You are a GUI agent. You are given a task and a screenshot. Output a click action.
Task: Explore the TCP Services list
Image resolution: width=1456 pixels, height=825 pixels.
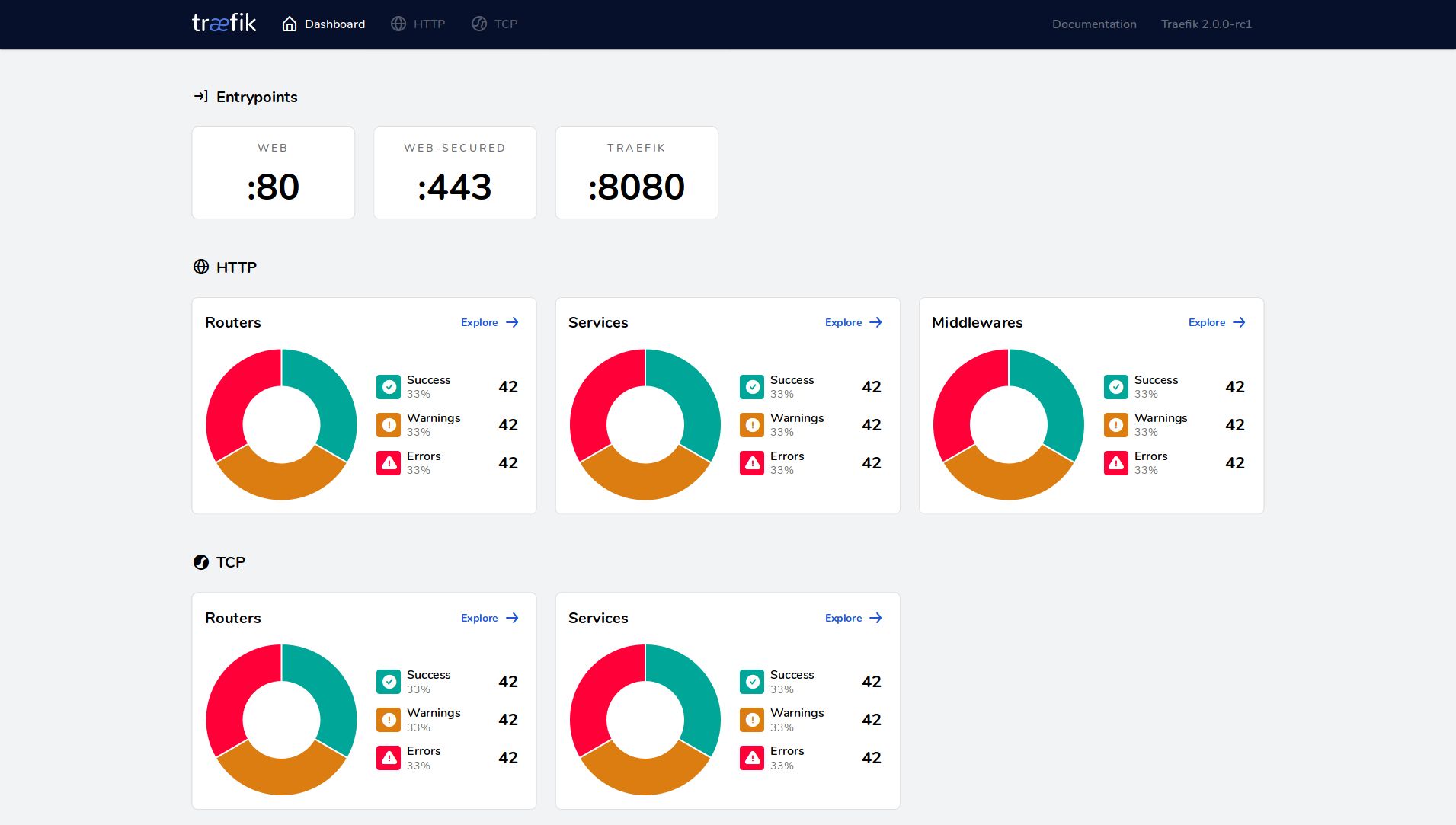852,618
